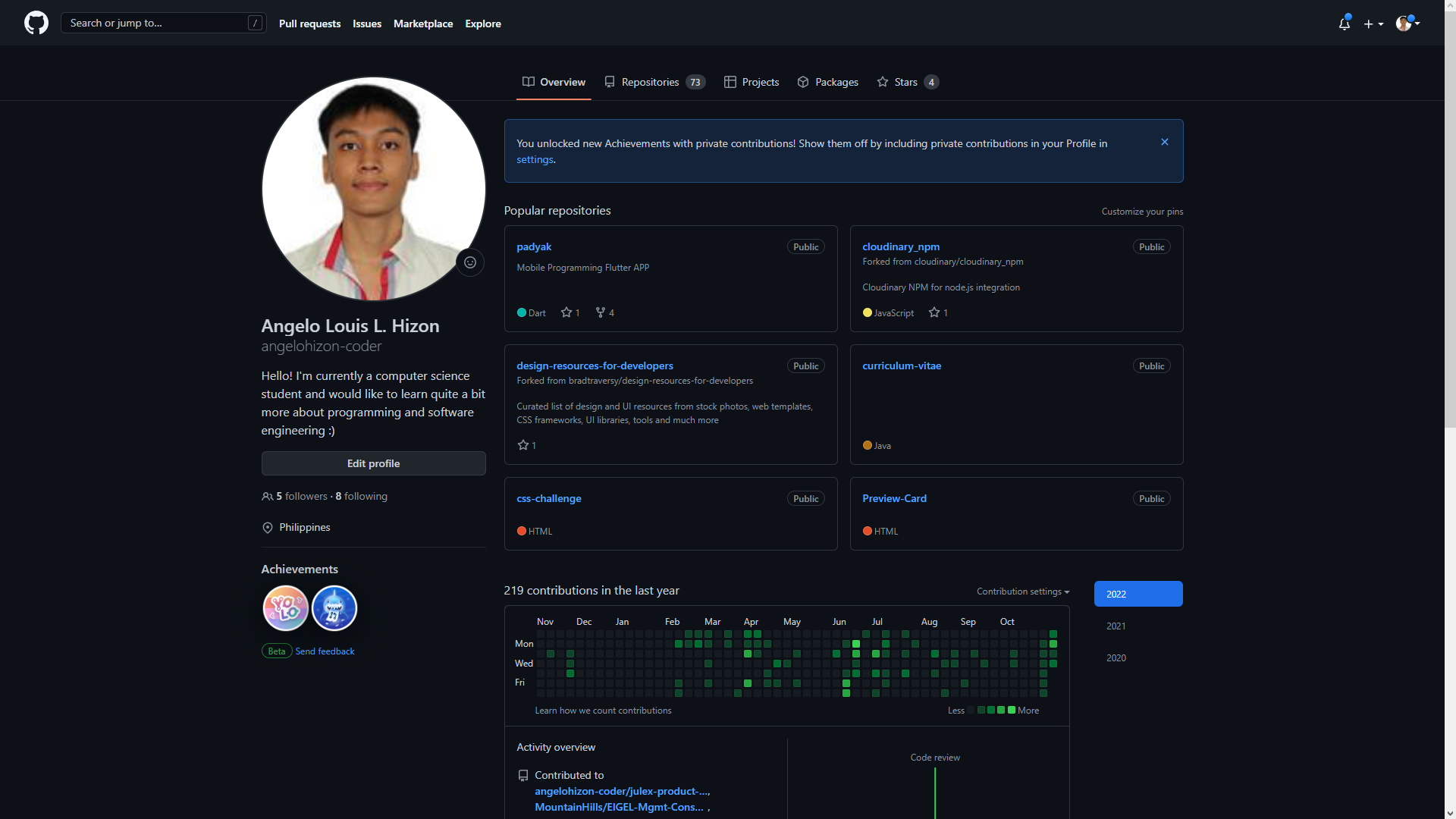Image resolution: width=1456 pixels, height=819 pixels.
Task: Open the Preview-Card repository
Action: point(894,498)
